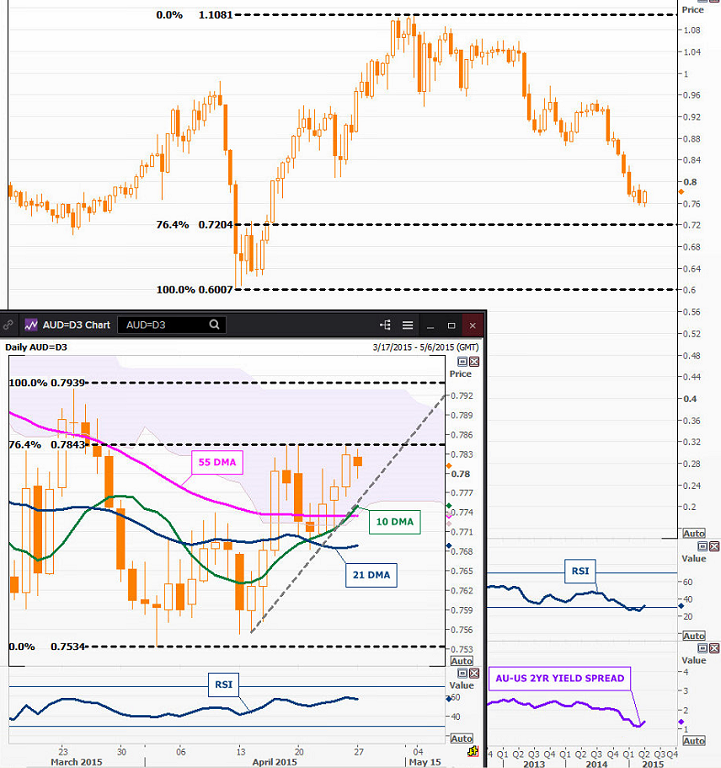Click the orange last-price marker on daily price axis

pyautogui.click(x=449, y=466)
